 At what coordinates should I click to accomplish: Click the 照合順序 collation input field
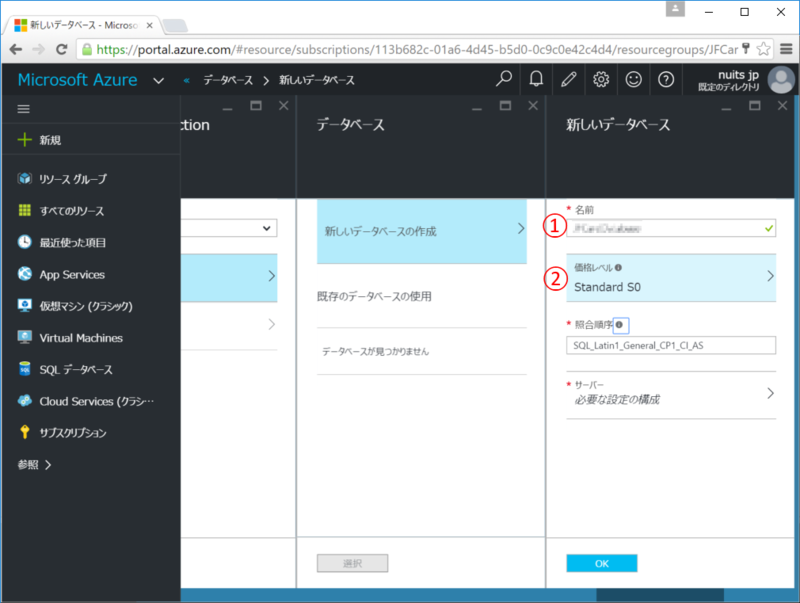[x=671, y=345]
